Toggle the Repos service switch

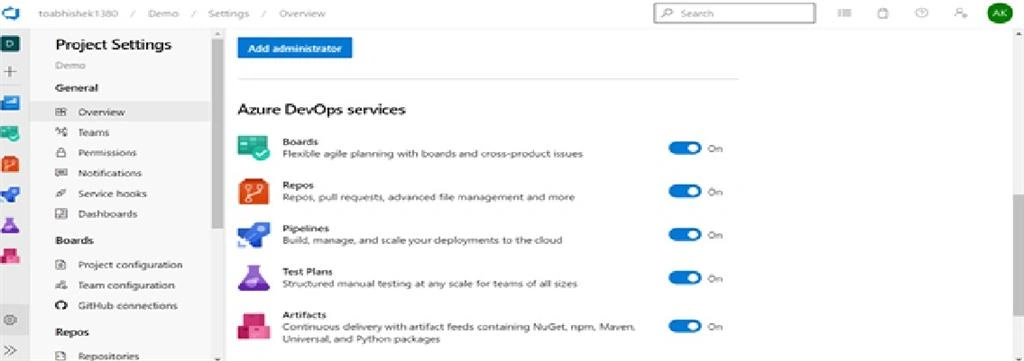click(684, 191)
